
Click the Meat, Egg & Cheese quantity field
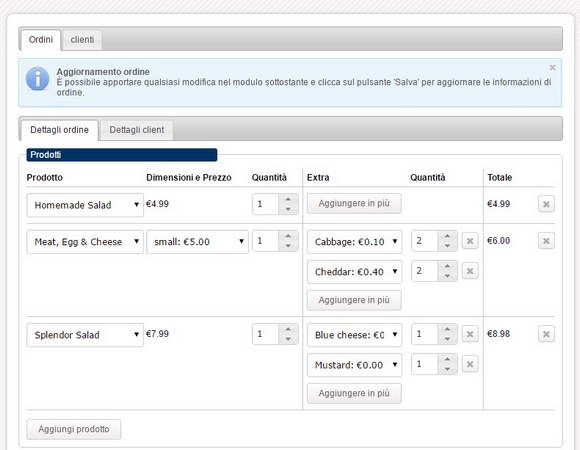pyautogui.click(x=266, y=241)
